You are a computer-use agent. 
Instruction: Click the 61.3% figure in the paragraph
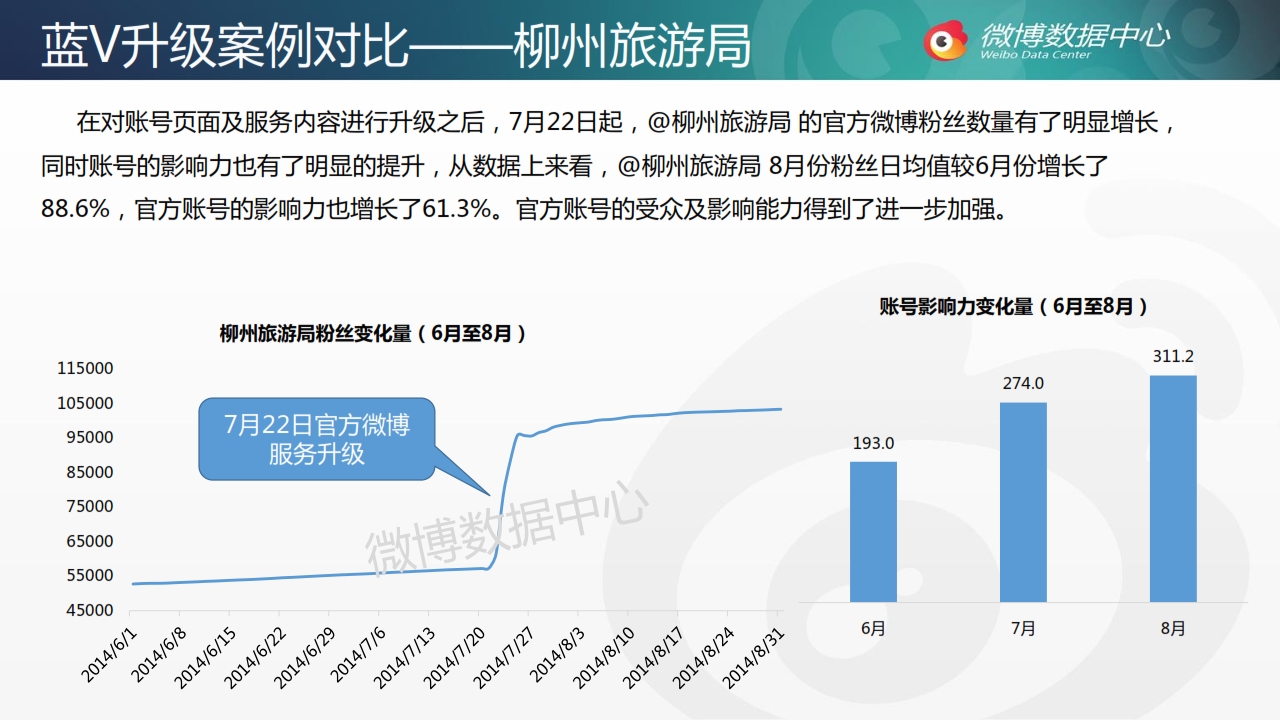coord(457,209)
